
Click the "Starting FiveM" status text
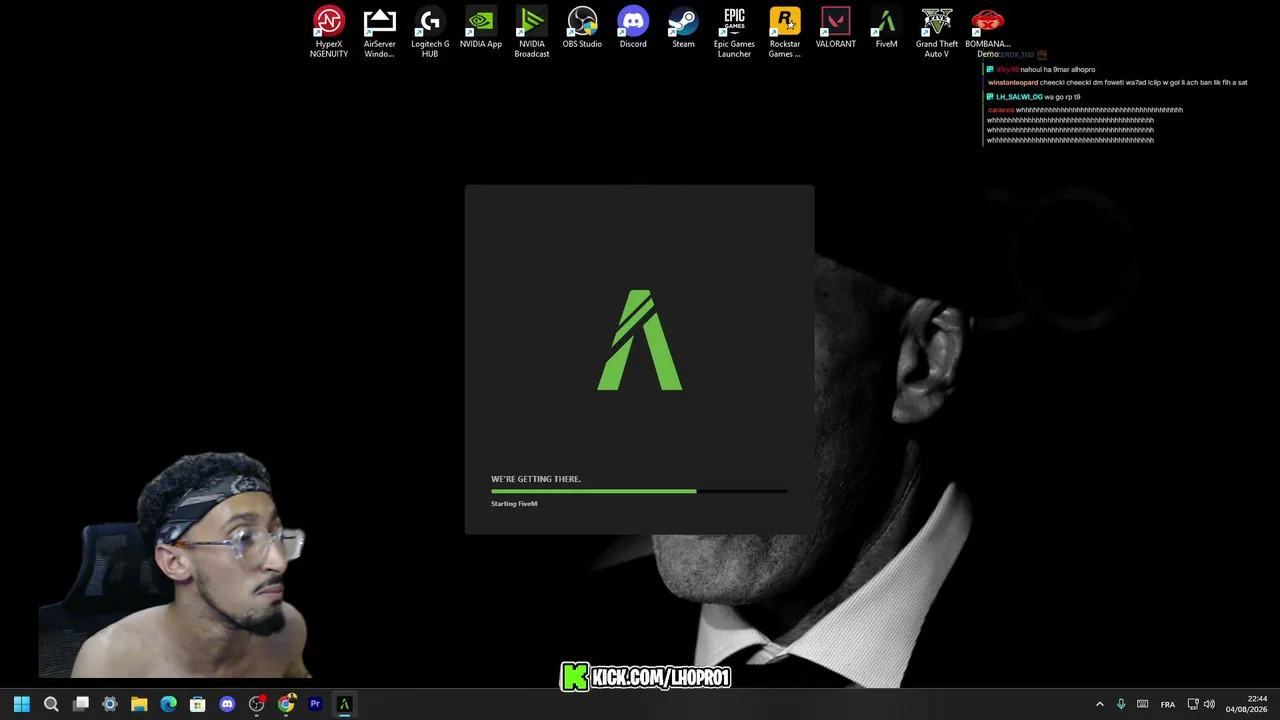pyautogui.click(x=514, y=504)
